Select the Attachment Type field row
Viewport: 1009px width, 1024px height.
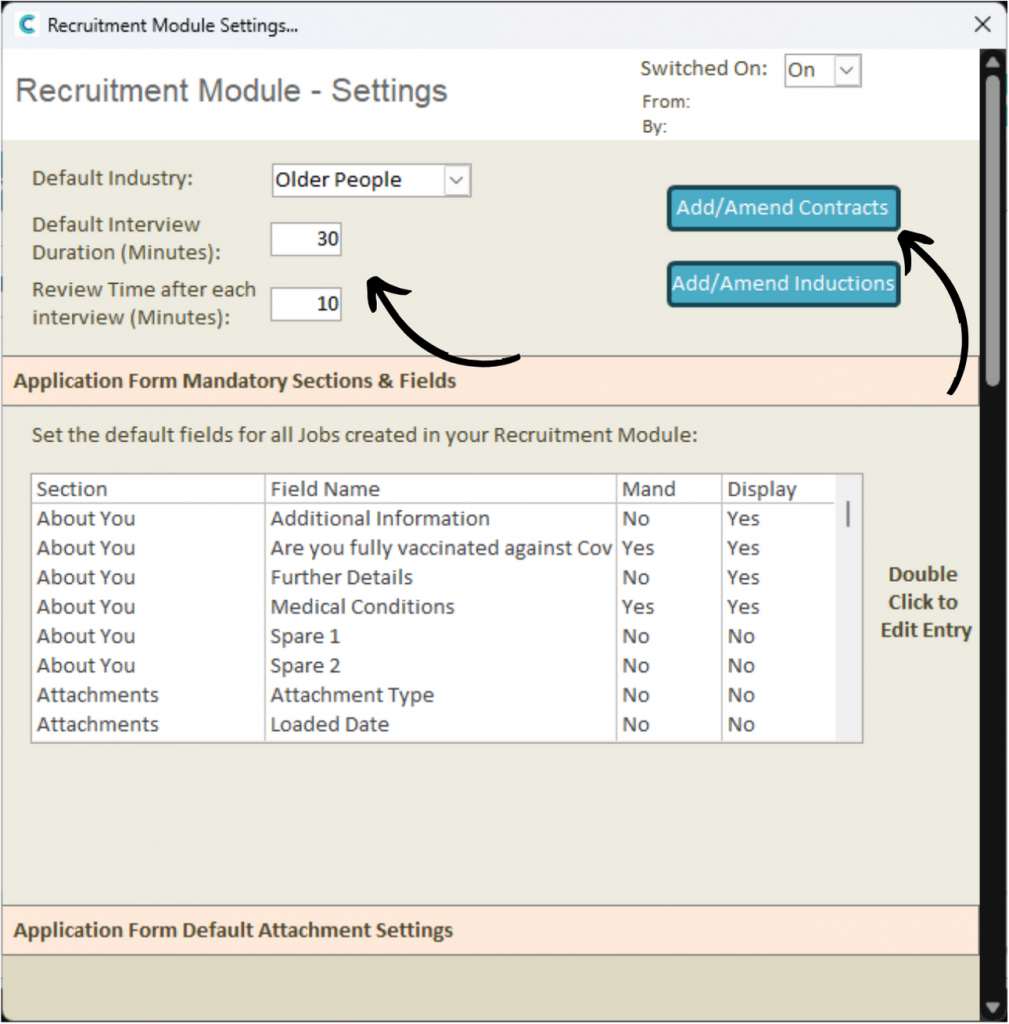[434, 695]
